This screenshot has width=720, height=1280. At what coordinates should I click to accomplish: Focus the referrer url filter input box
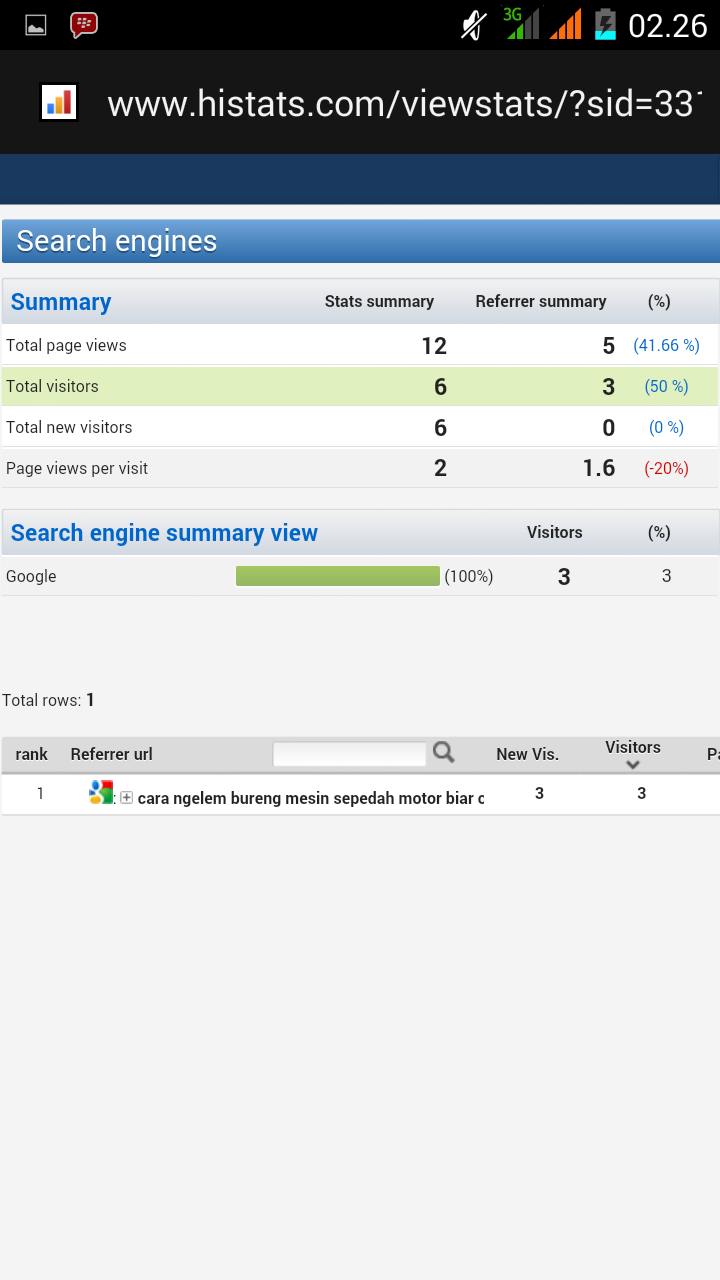point(349,754)
